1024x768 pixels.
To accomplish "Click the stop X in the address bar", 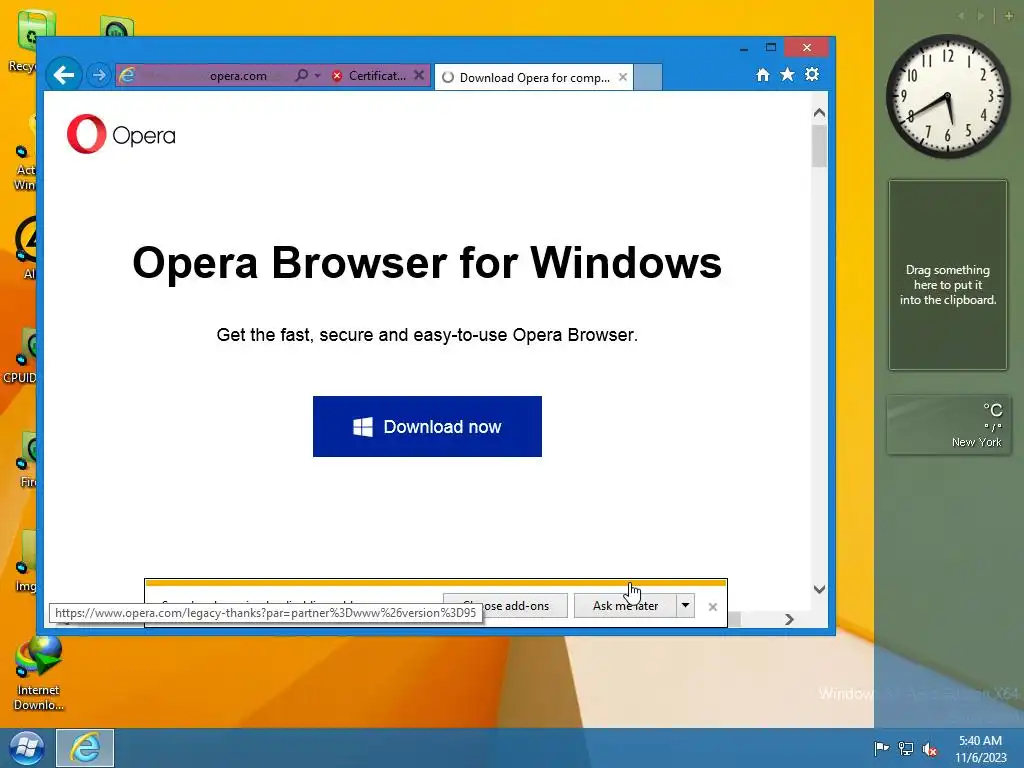I will coord(419,75).
